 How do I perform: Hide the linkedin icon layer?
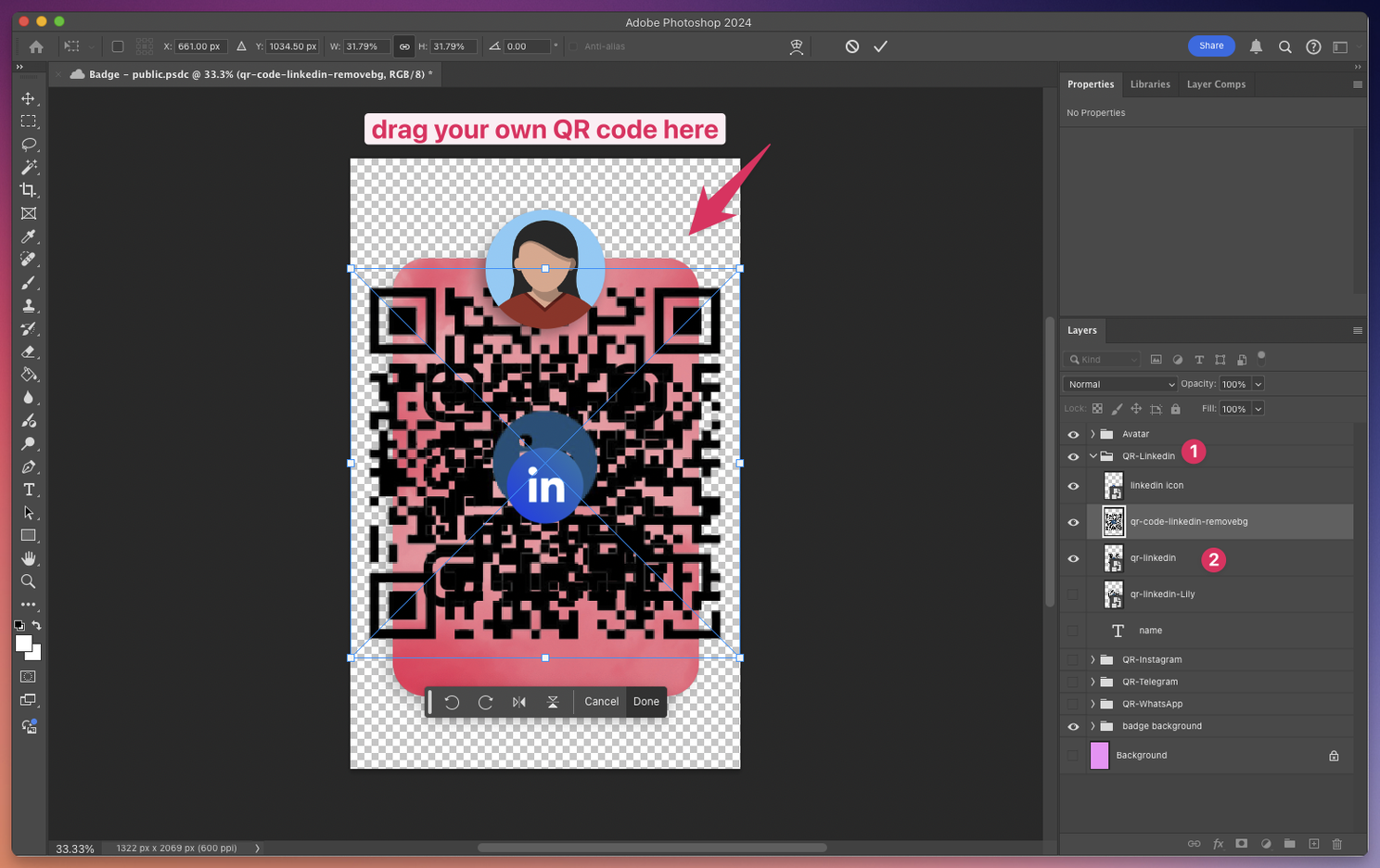point(1073,486)
